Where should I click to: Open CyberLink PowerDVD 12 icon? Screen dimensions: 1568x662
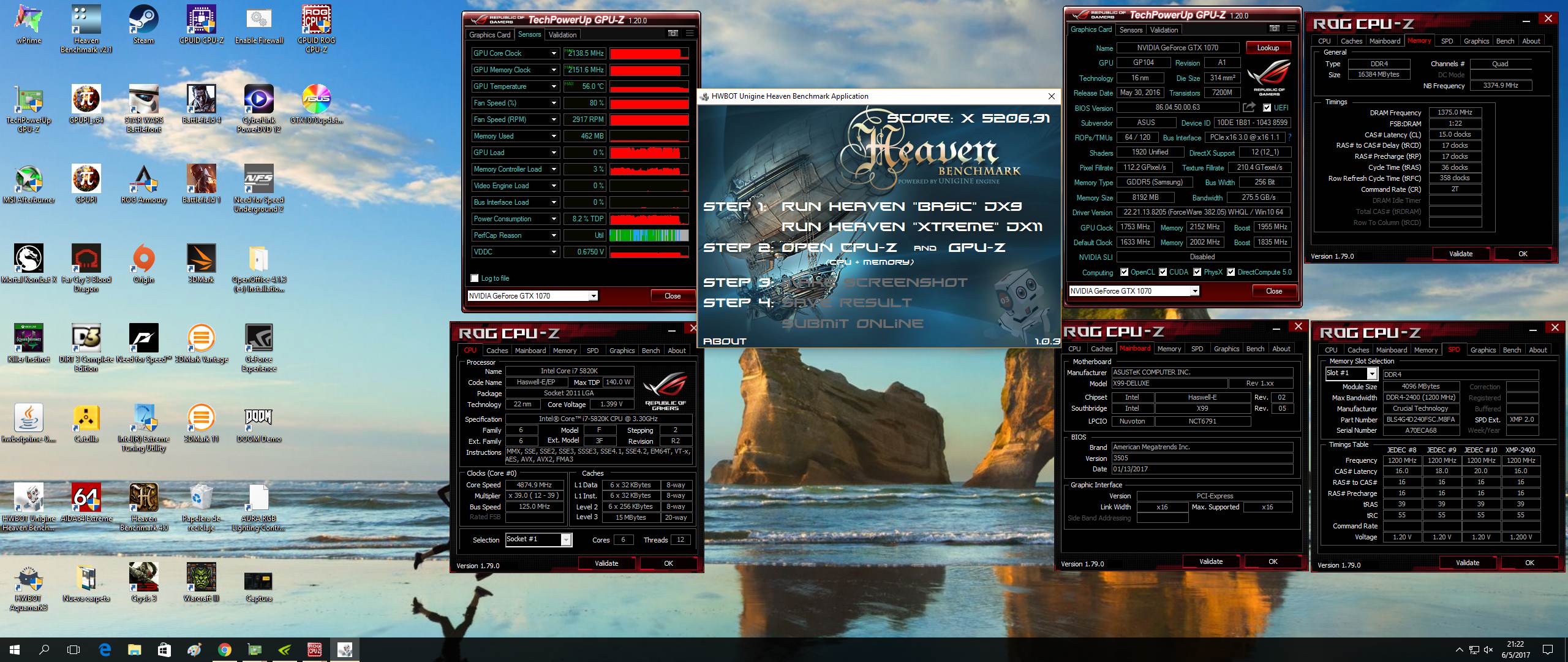point(259,108)
